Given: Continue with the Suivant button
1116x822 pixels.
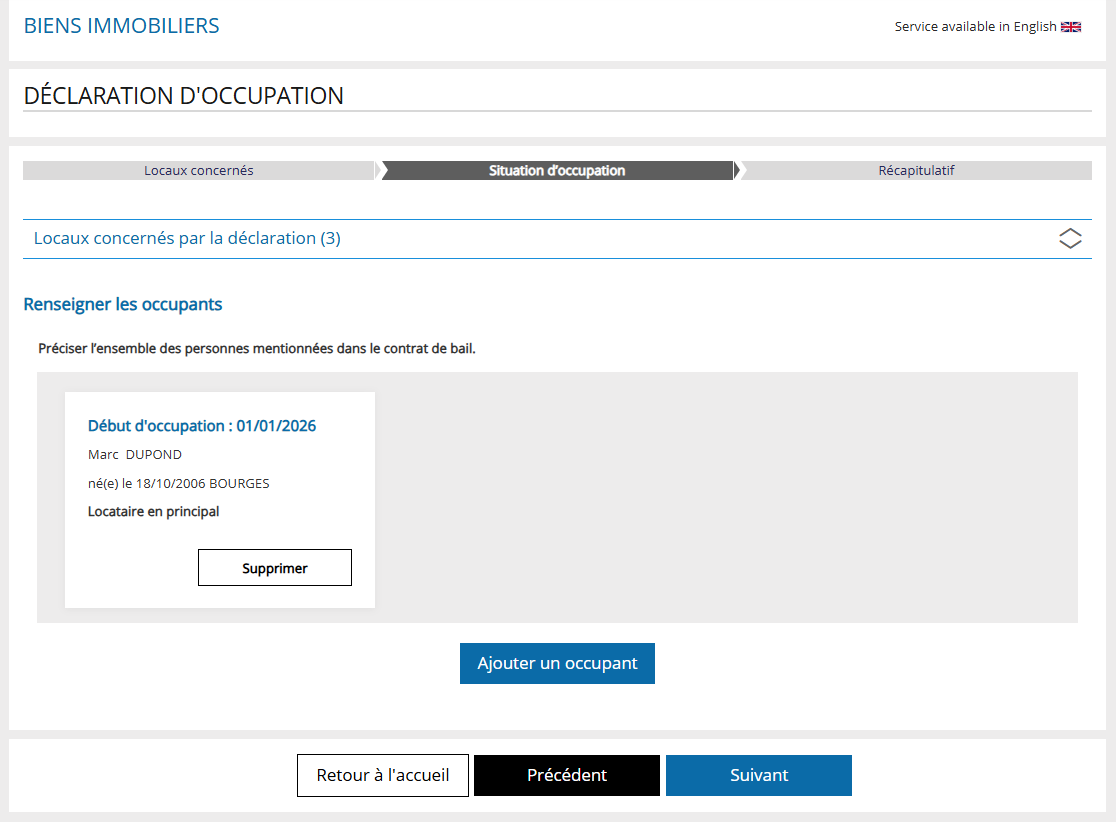Looking at the screenshot, I should click(x=759, y=775).
